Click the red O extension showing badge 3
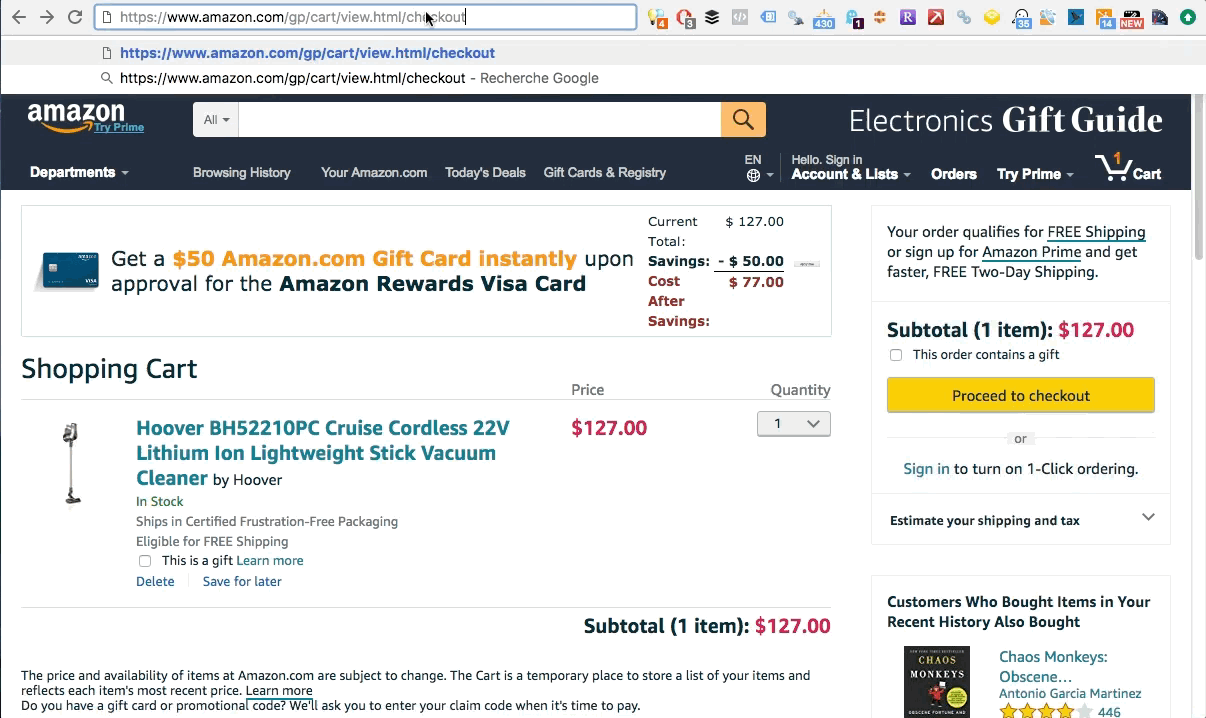This screenshot has width=1206, height=718. tap(684, 17)
